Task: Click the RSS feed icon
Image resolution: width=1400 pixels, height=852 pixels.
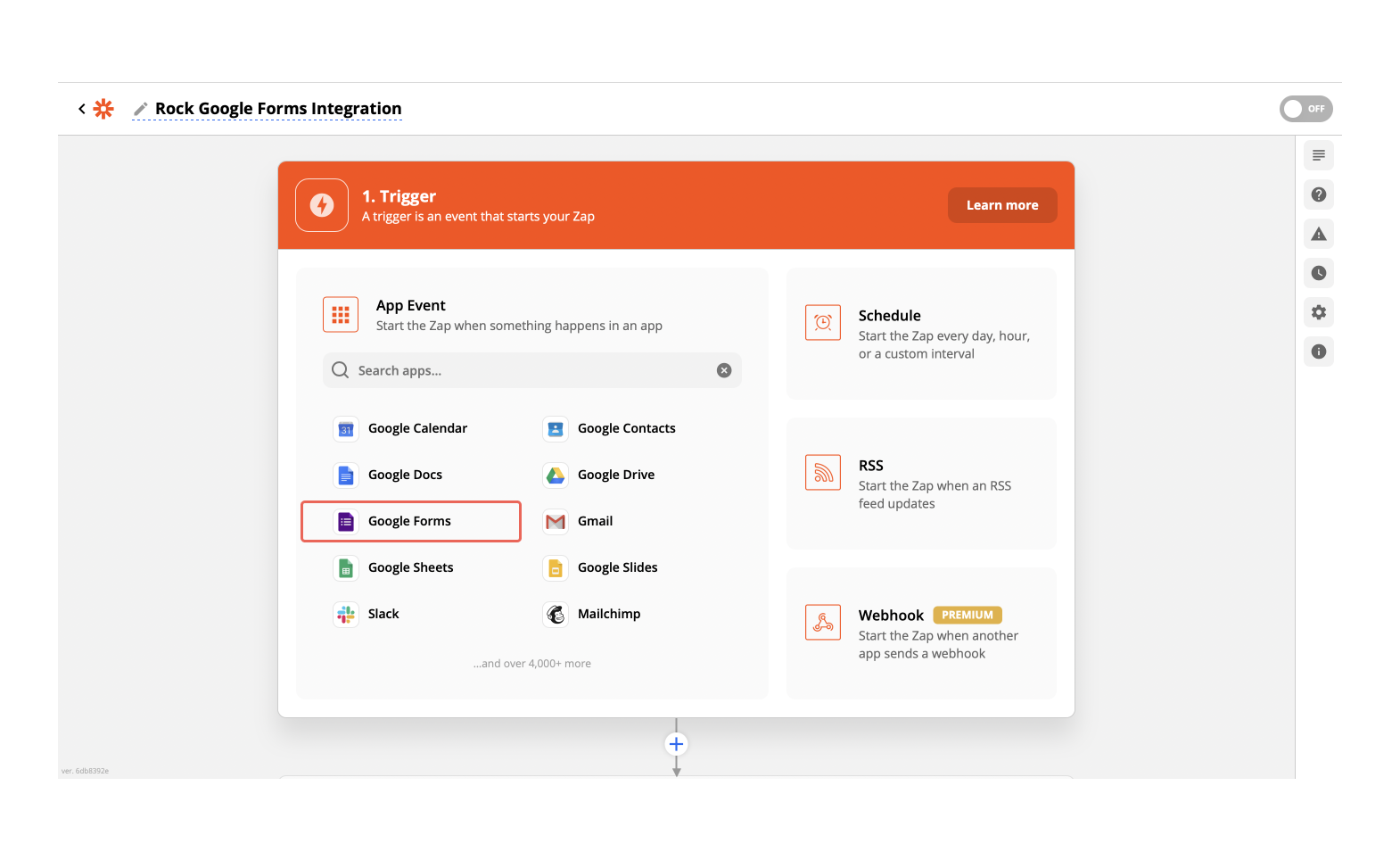Action: pyautogui.click(x=823, y=472)
